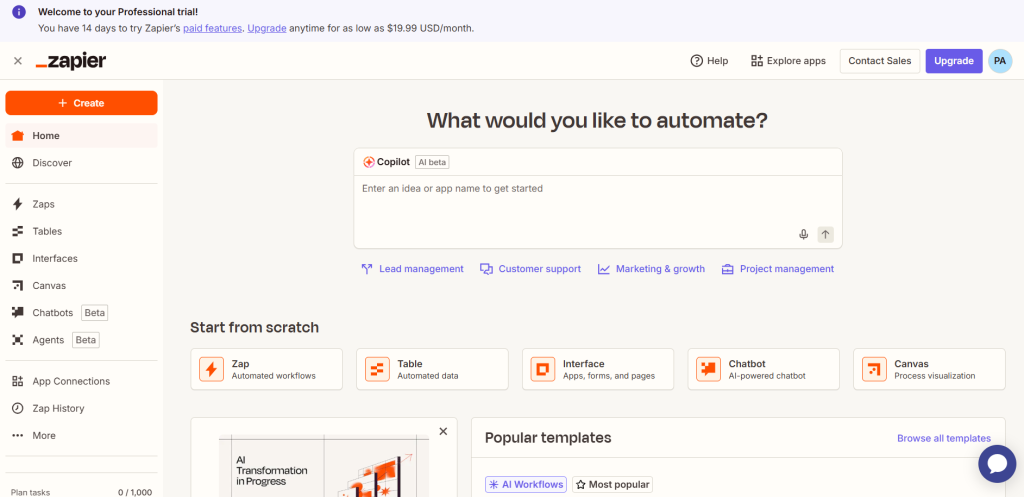Click the purple Upgrade button
This screenshot has height=497, width=1024.
(953, 61)
